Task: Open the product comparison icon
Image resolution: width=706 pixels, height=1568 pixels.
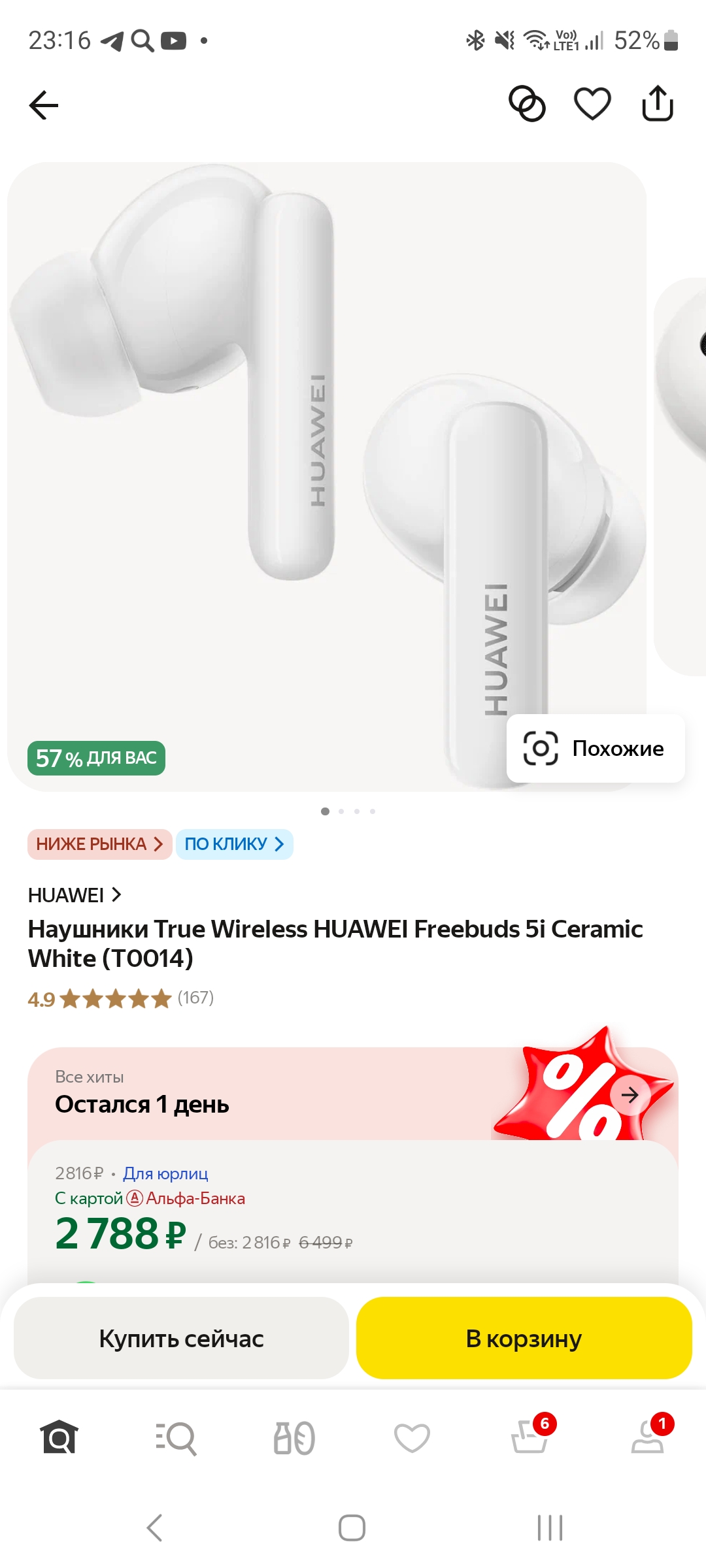Action: click(527, 104)
